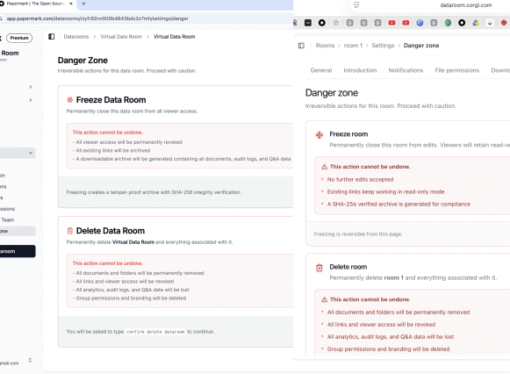Toggle the sidebar panel icon in Papermark window
Image resolution: width=510 pixels, height=374 pixels.
click(x=51, y=37)
